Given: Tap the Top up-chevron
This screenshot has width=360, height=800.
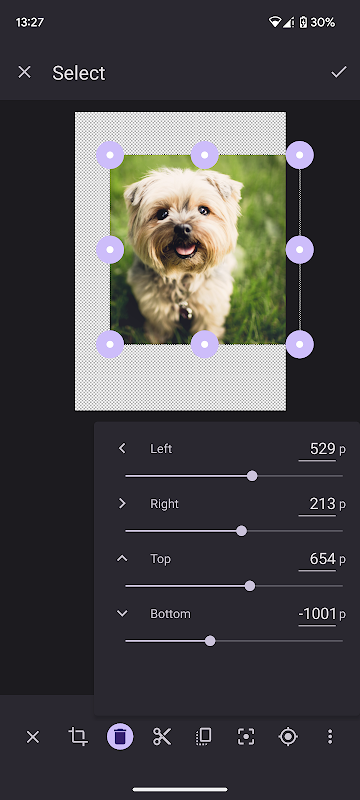Looking at the screenshot, I should [x=122, y=558].
